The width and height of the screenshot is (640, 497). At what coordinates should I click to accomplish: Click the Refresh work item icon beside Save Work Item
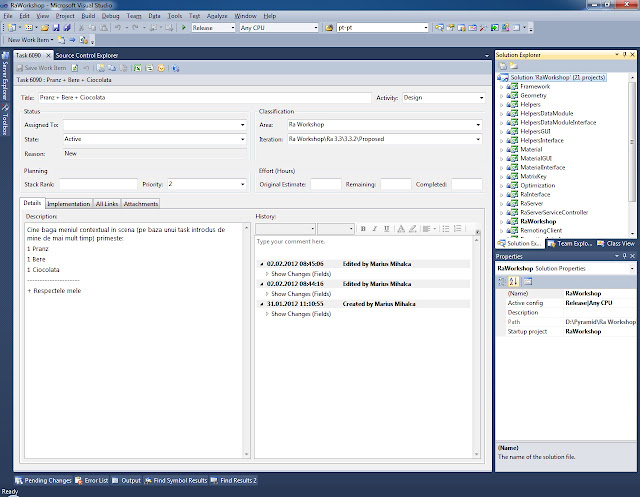[75, 68]
